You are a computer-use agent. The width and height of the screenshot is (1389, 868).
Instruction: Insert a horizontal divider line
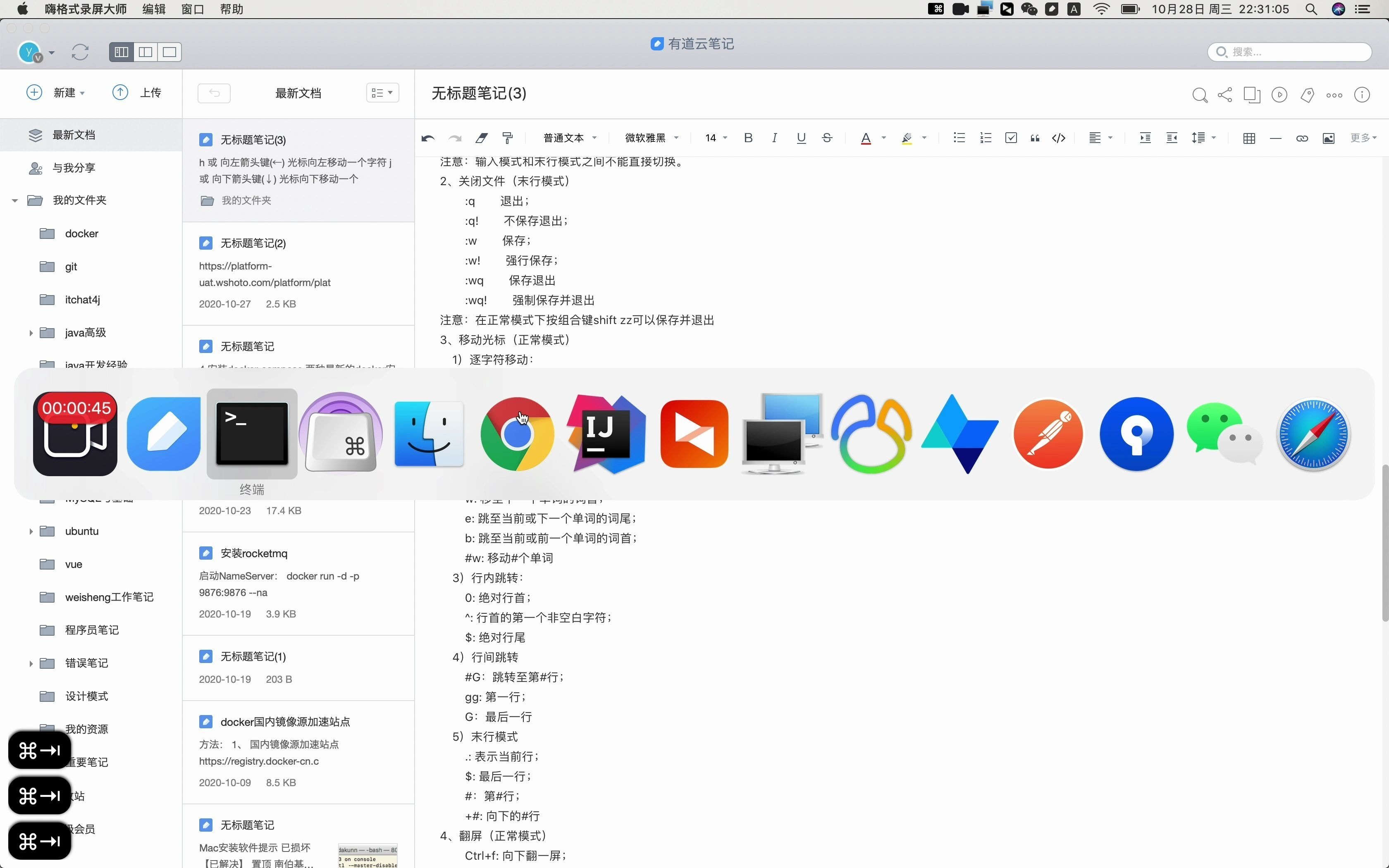click(1275, 138)
